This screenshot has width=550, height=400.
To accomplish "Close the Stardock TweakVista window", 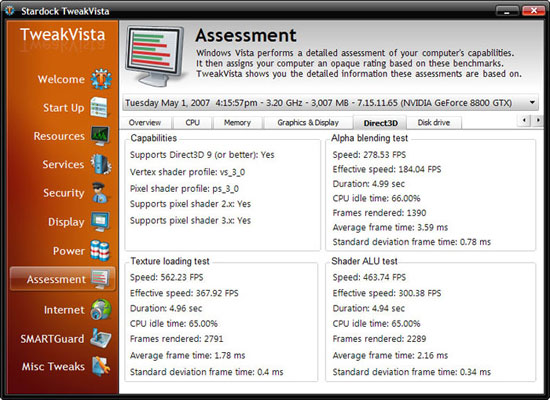I will click(534, 11).
